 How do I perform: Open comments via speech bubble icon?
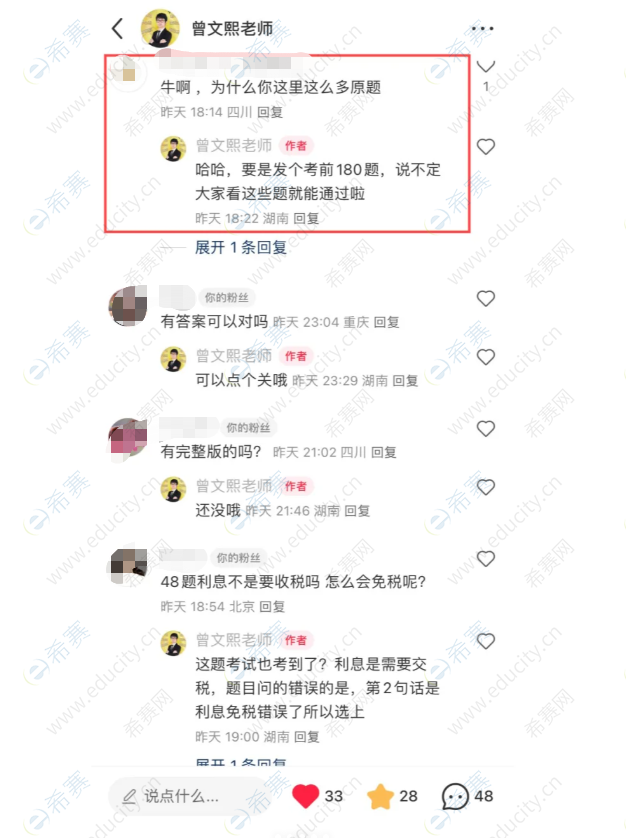(455, 796)
